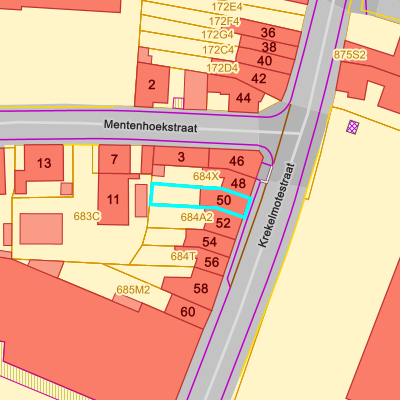
Task: Click the purple crosshatched square symbol
Action: coord(353,127)
